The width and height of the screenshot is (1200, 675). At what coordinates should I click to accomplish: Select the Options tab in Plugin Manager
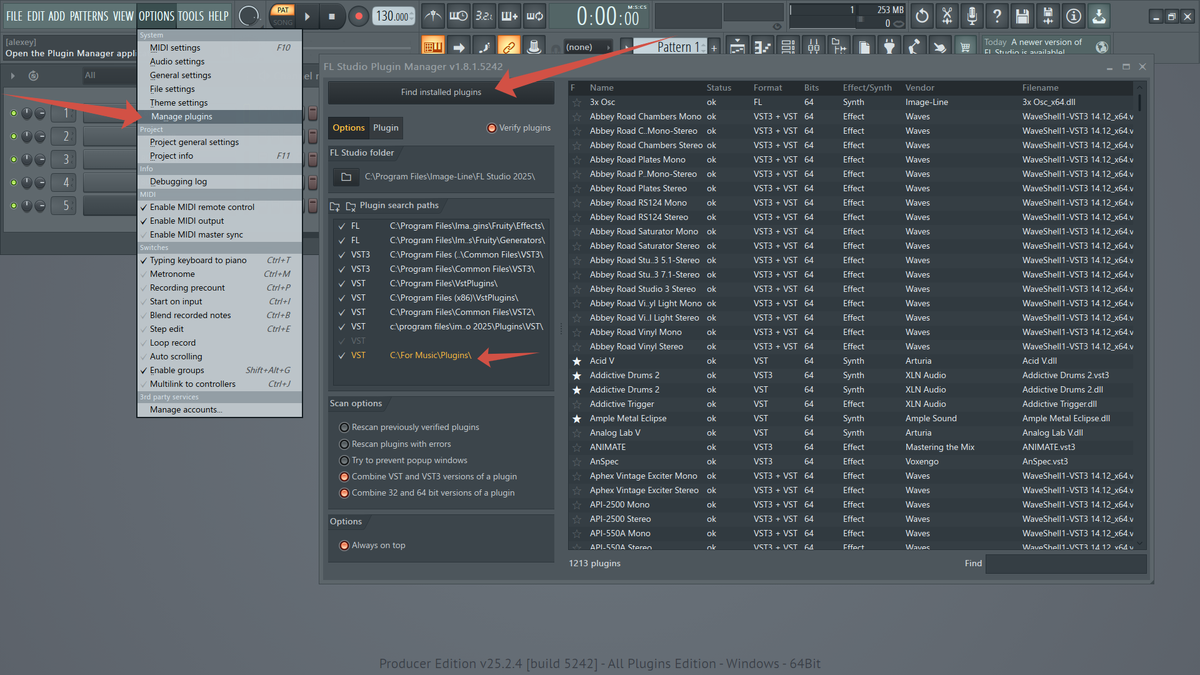click(x=349, y=128)
